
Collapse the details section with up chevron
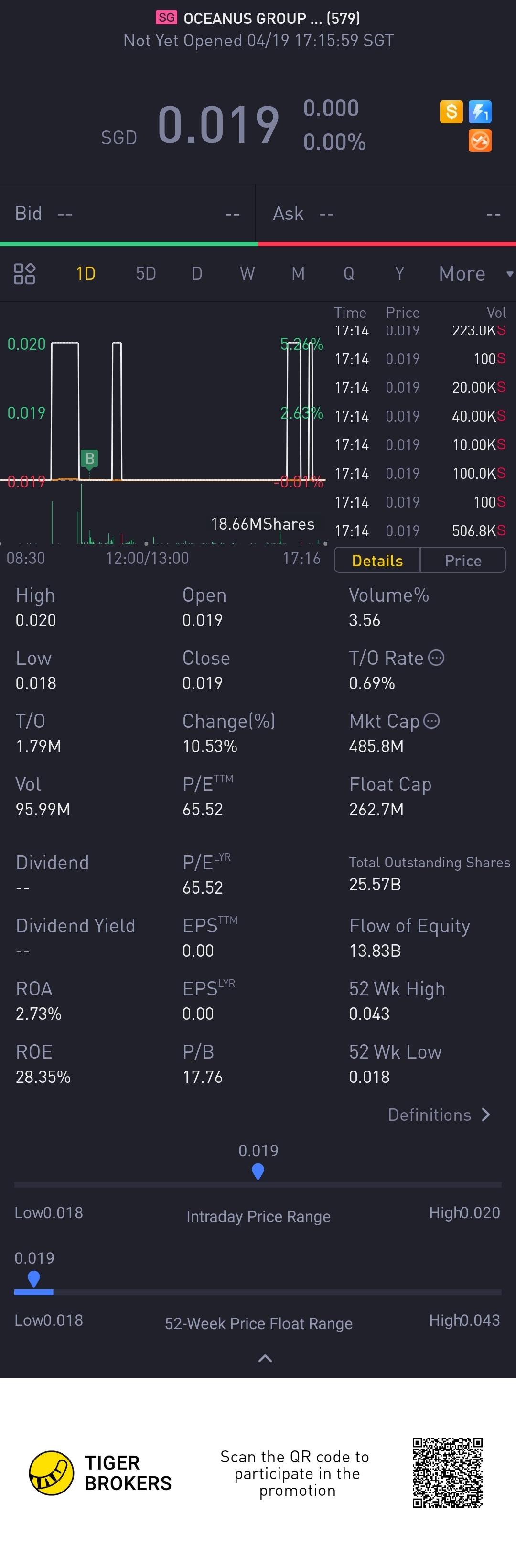265,1358
